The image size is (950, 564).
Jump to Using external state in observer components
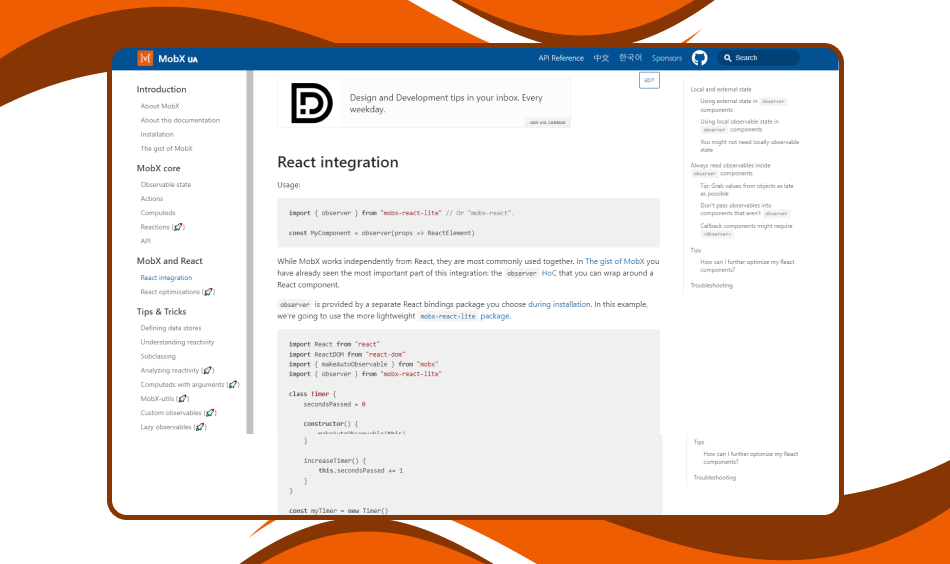743,105
